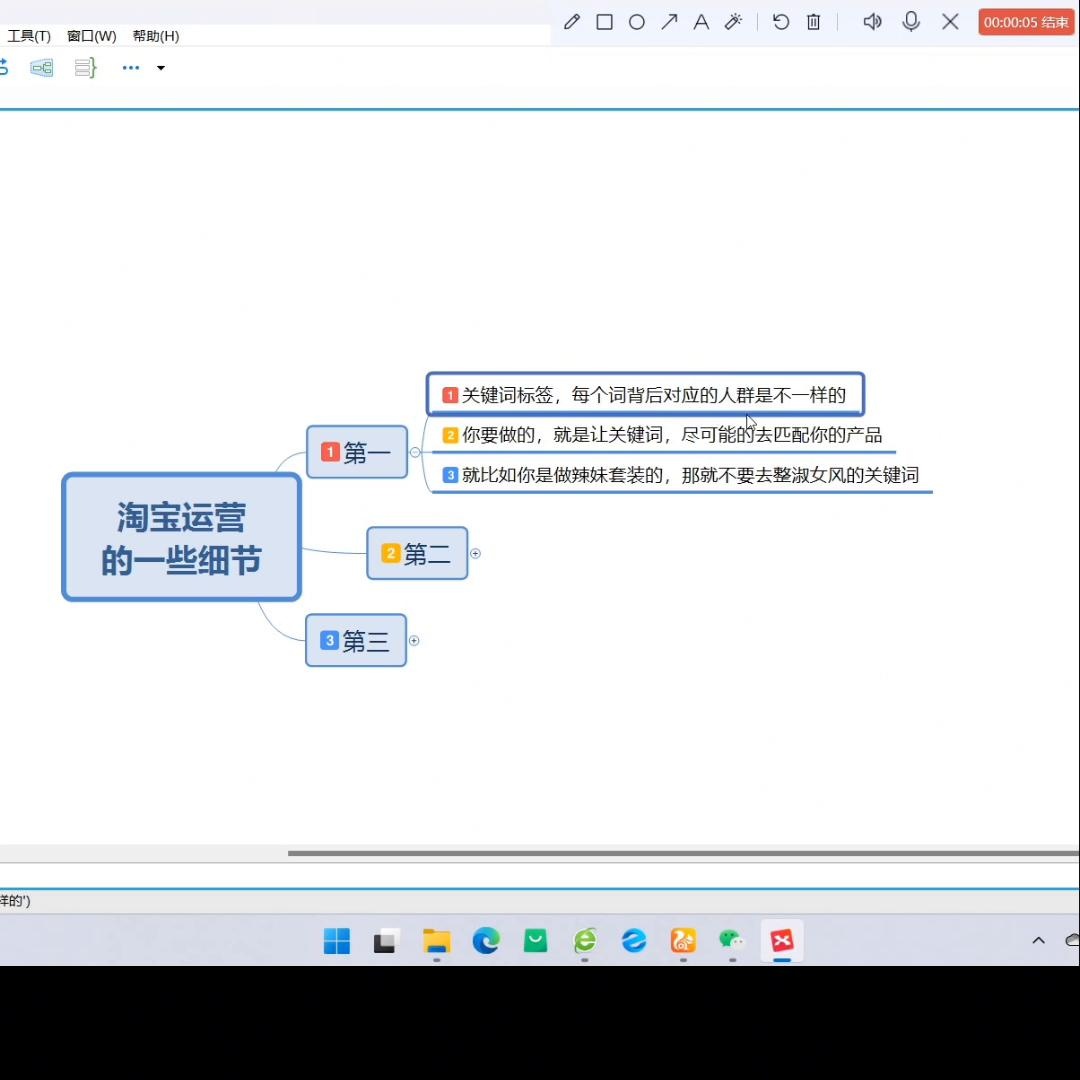Close the recording annotation toolbar

point(951,22)
